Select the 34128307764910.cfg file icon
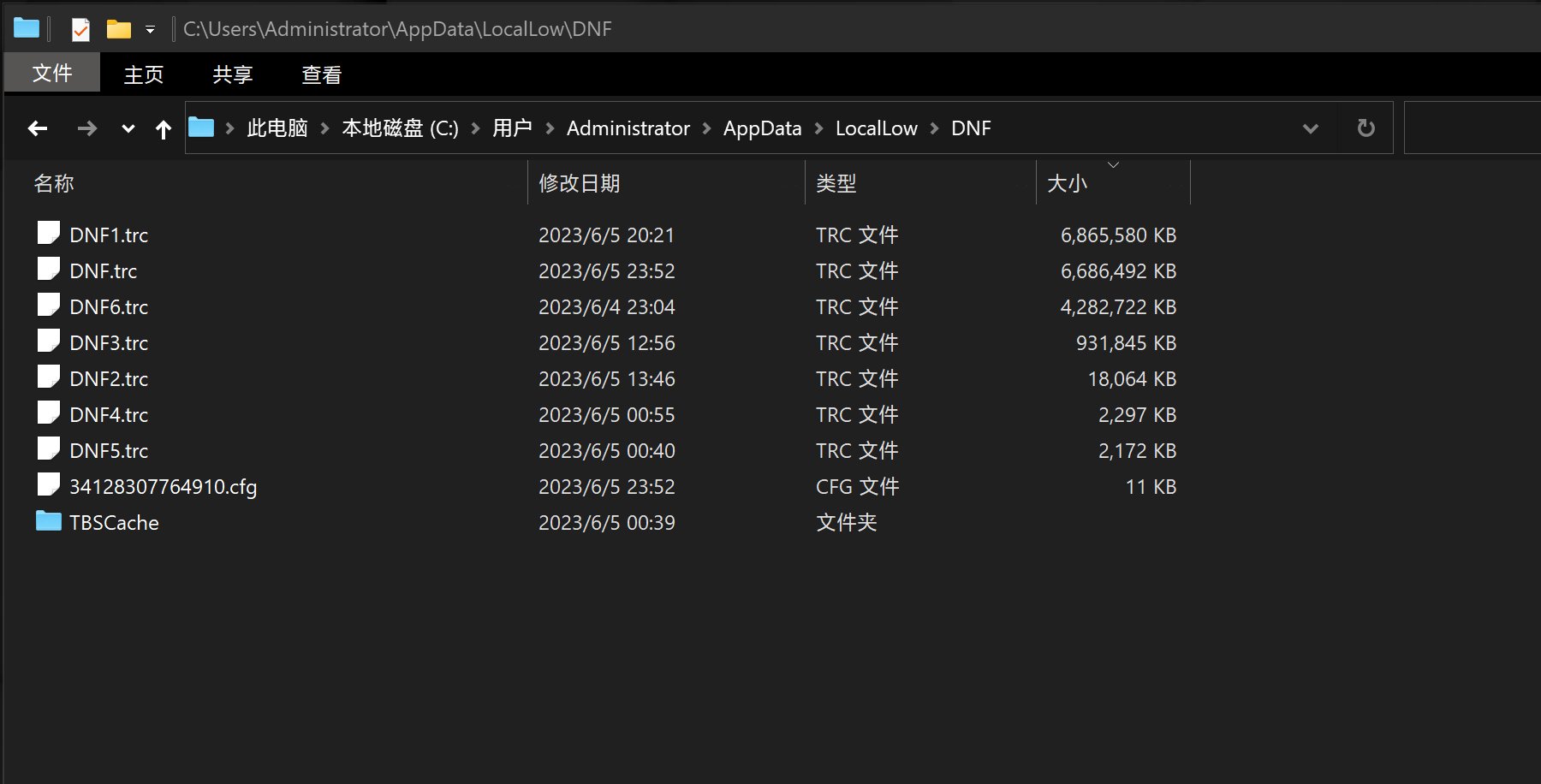Screen dimensions: 1541x784 [x=49, y=484]
